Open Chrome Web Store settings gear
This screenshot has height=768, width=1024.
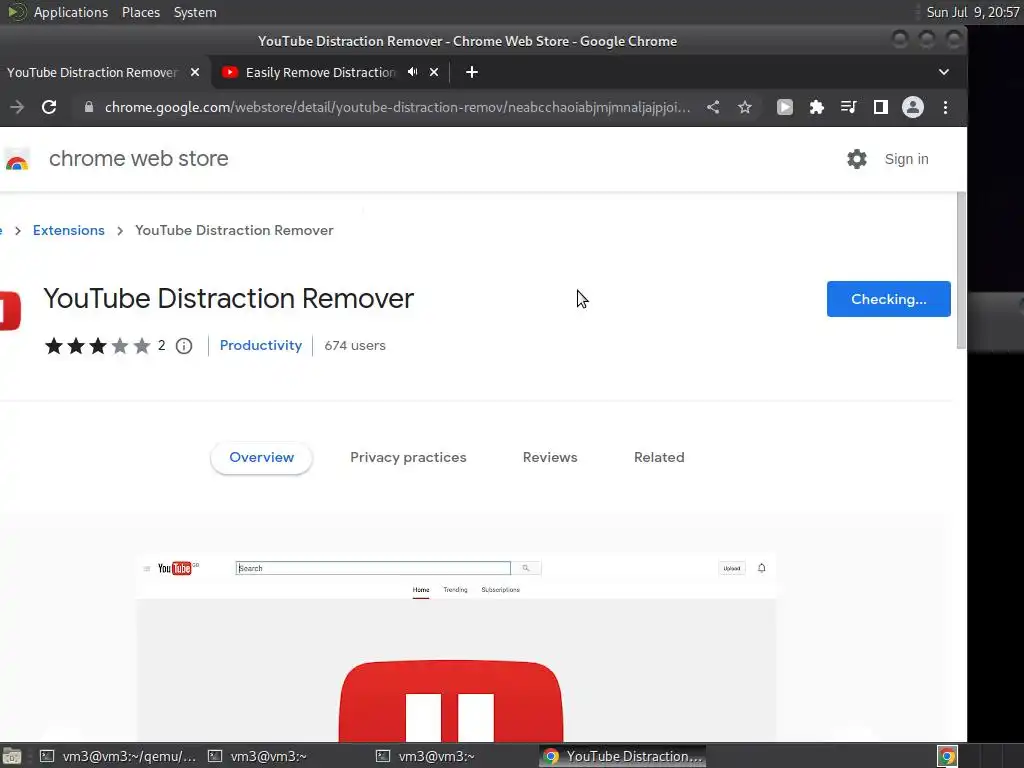857,159
